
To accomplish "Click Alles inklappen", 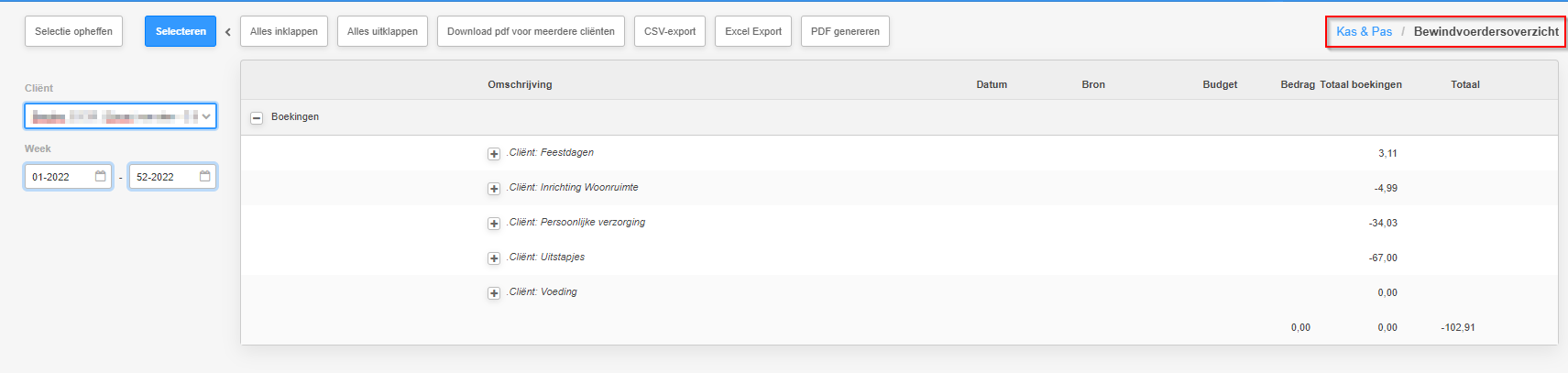I will coord(284,31).
